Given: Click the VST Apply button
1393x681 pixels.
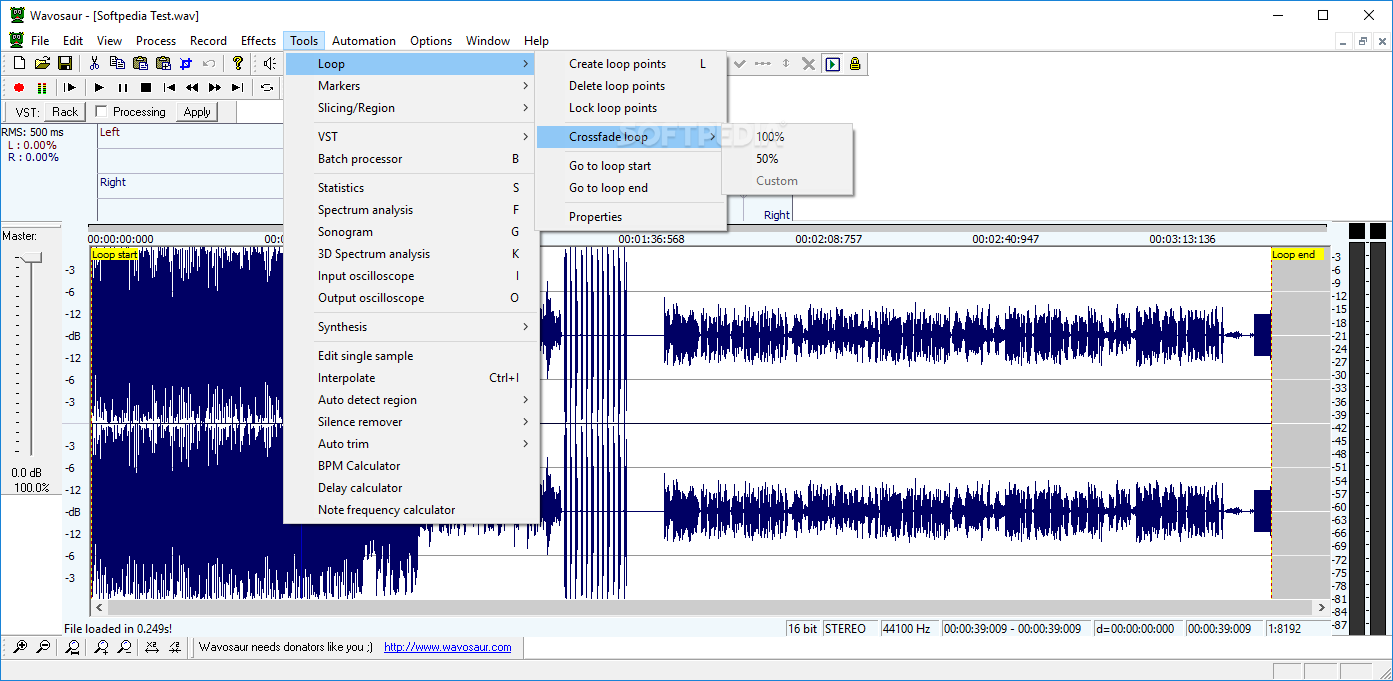Looking at the screenshot, I should [197, 112].
